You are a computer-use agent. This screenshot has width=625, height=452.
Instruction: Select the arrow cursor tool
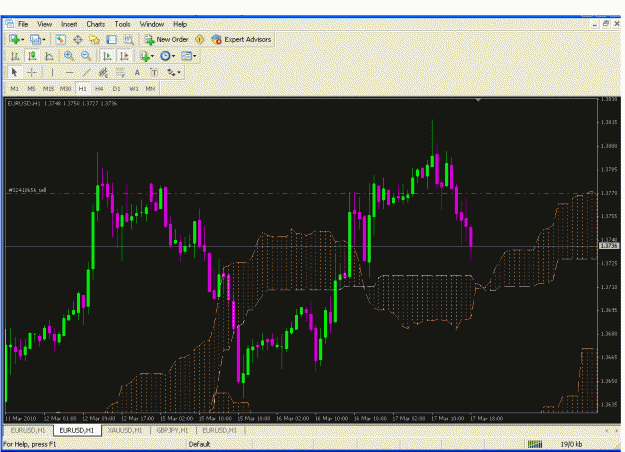[x=14, y=73]
